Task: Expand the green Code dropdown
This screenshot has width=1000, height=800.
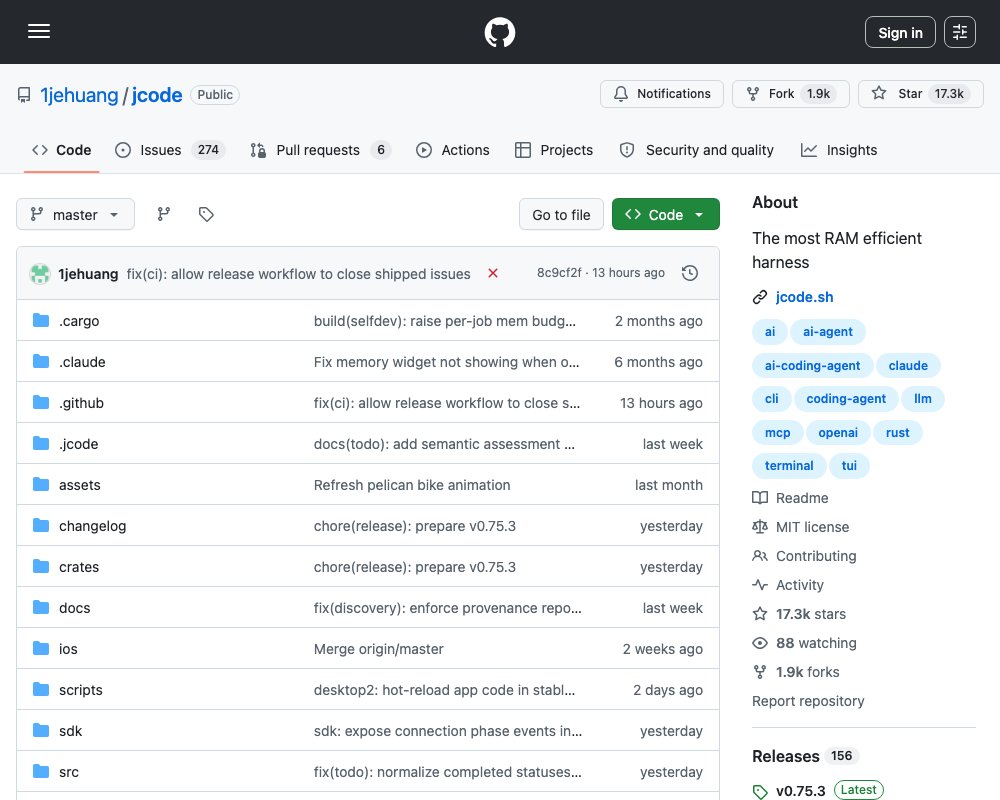Action: pyautogui.click(x=666, y=214)
